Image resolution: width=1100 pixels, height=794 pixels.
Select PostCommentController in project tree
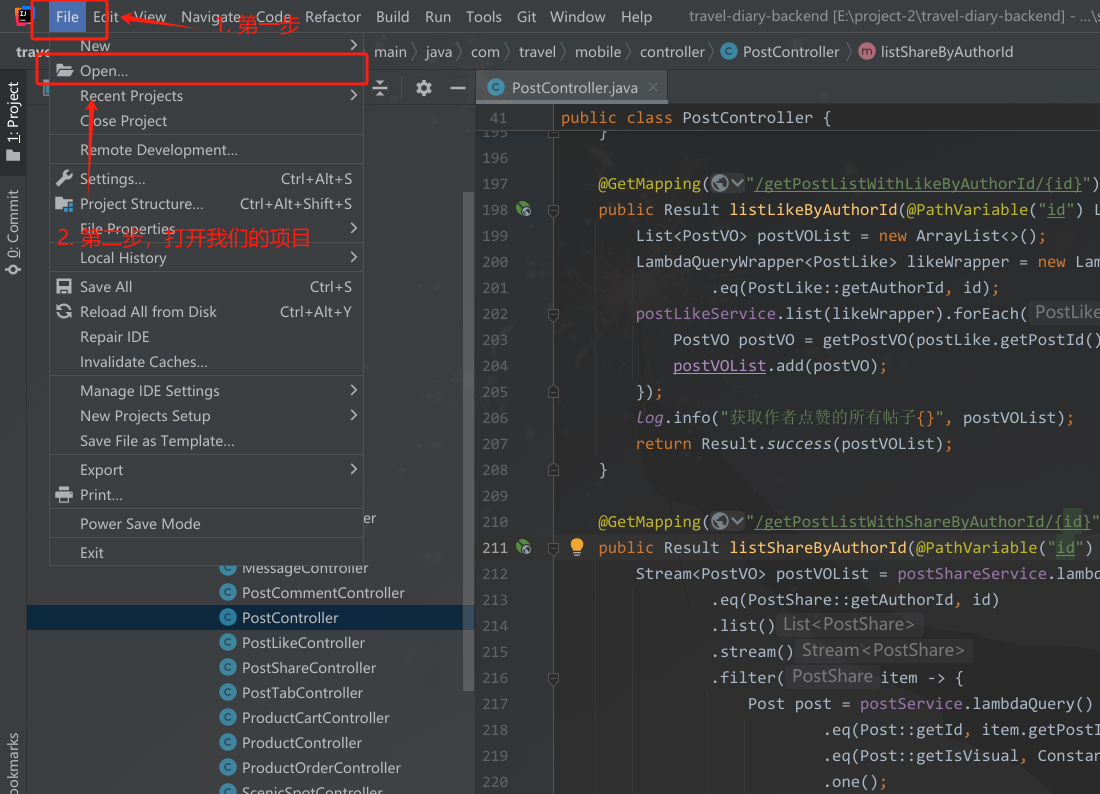click(323, 593)
